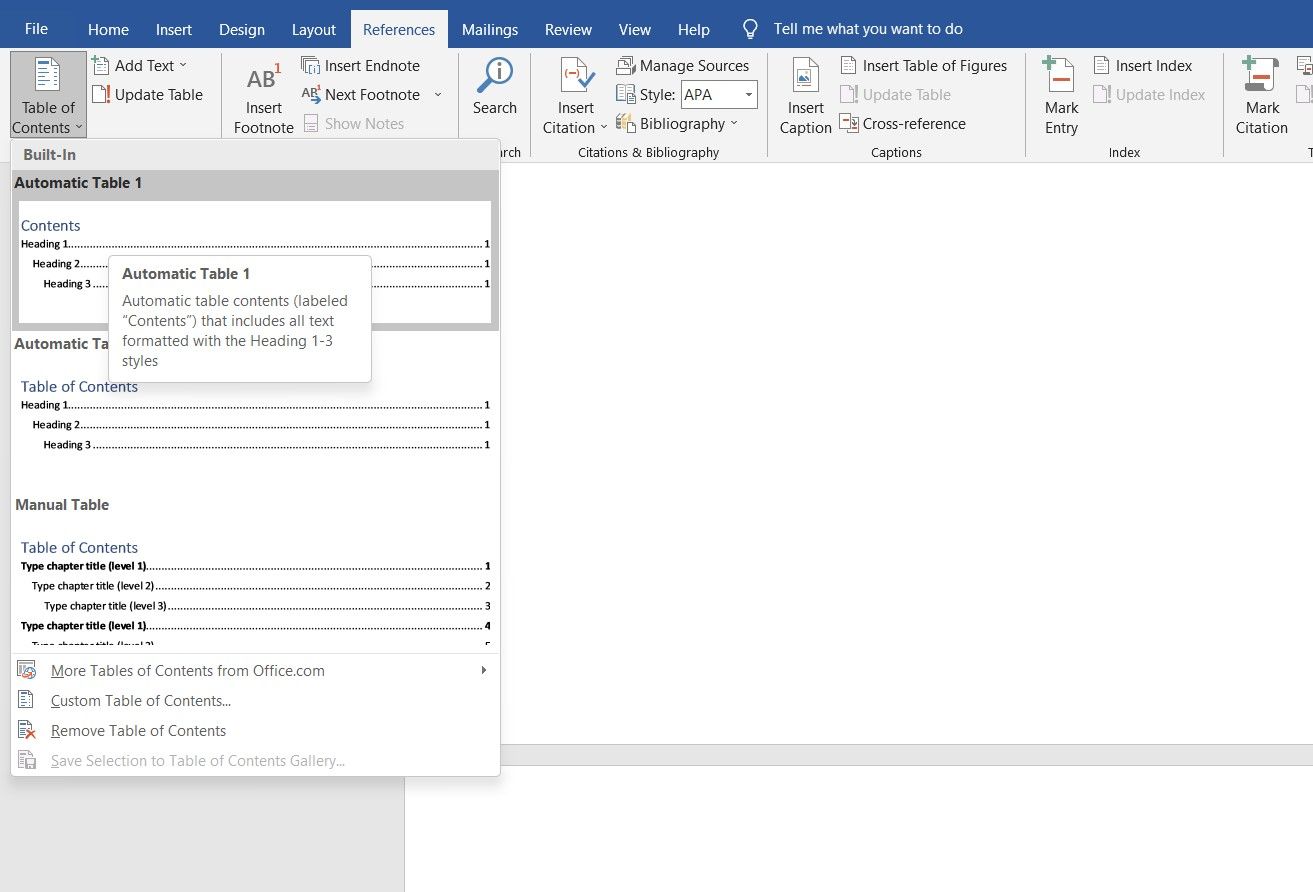Click Update Table under Table of Contents group

click(150, 94)
